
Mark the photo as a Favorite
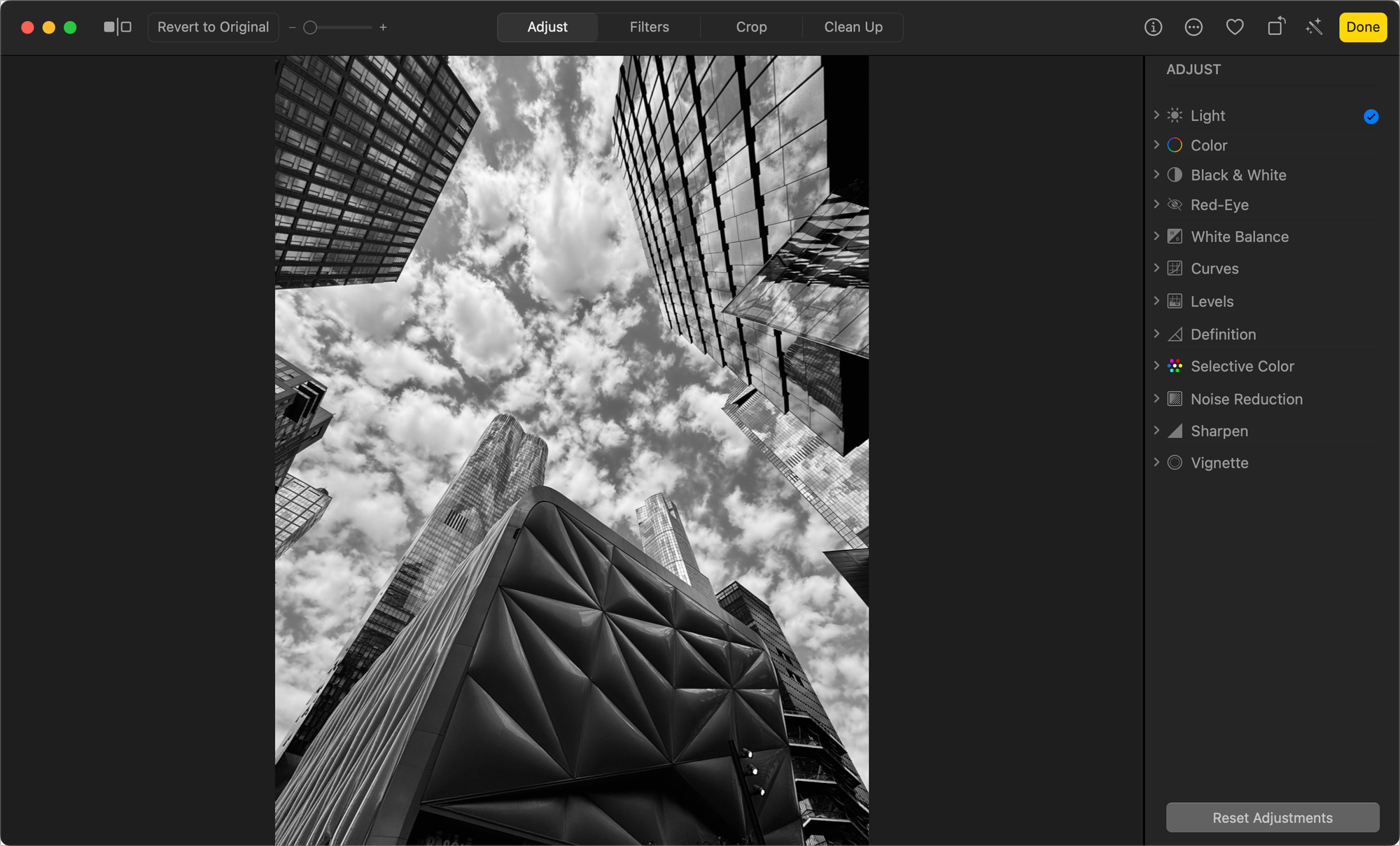point(1235,27)
